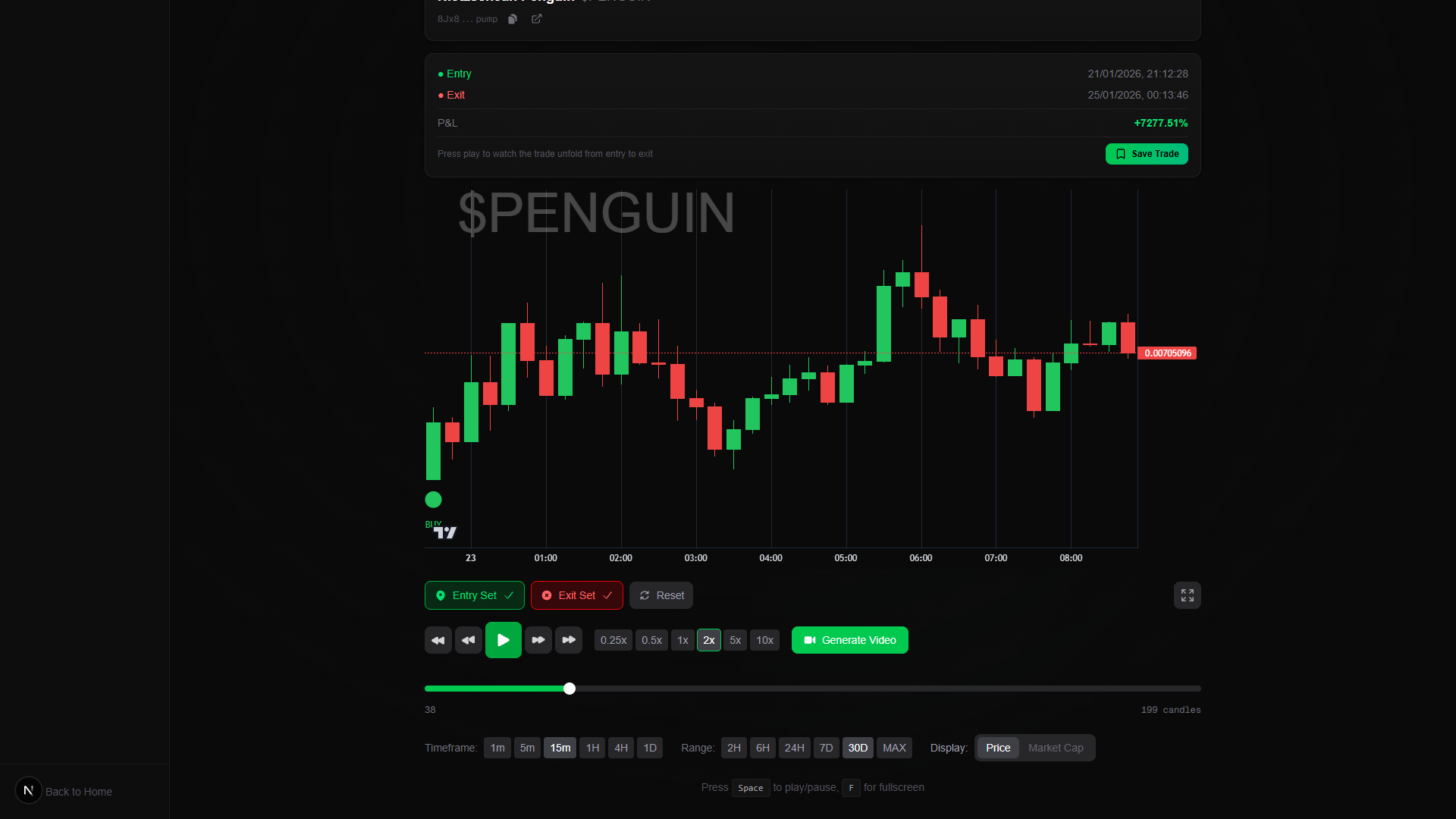Enable 10x playback speed
This screenshot has width=1456, height=819.
(x=764, y=640)
